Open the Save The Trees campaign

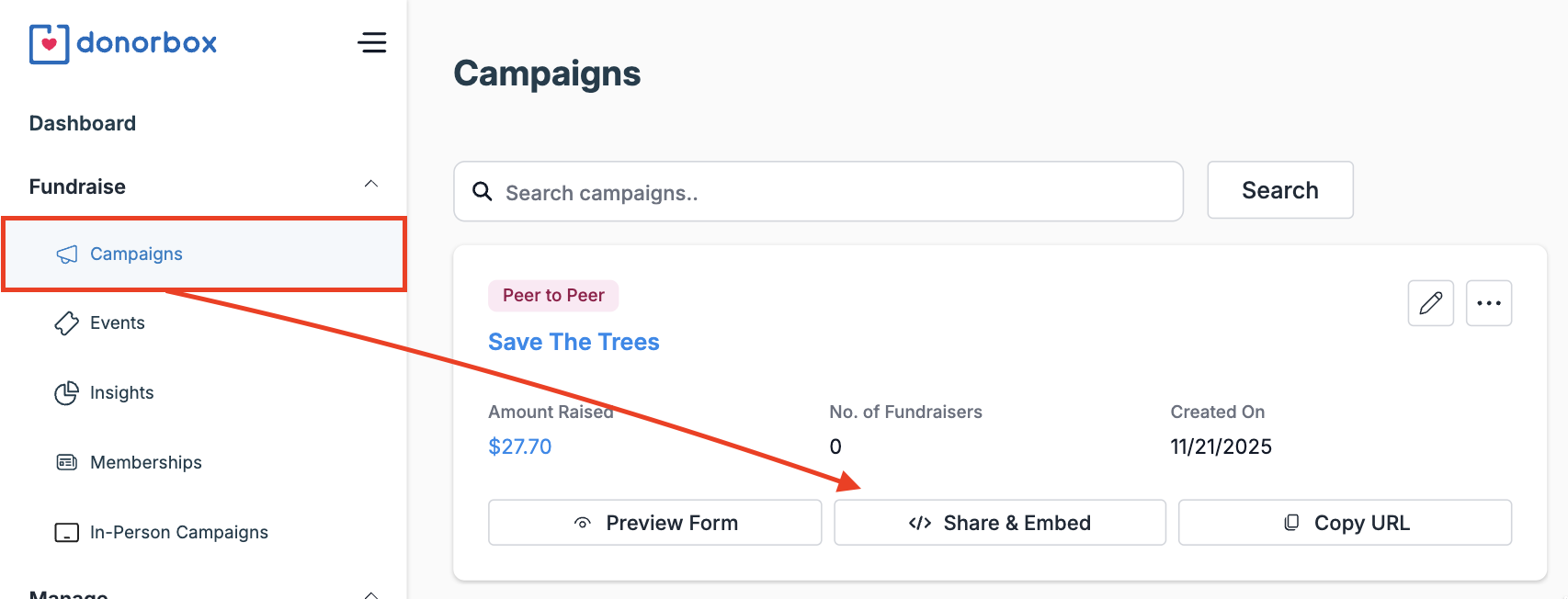coord(574,341)
